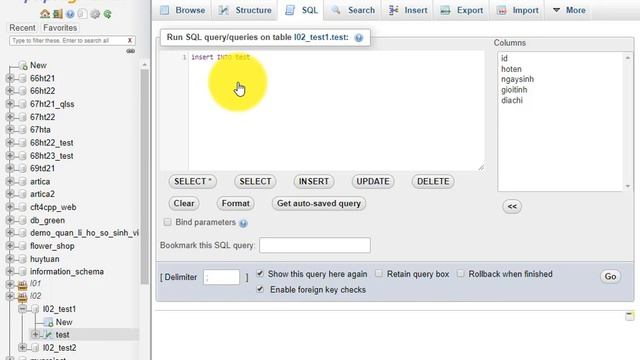Open the cft4cpp_web database

[x=53, y=207]
